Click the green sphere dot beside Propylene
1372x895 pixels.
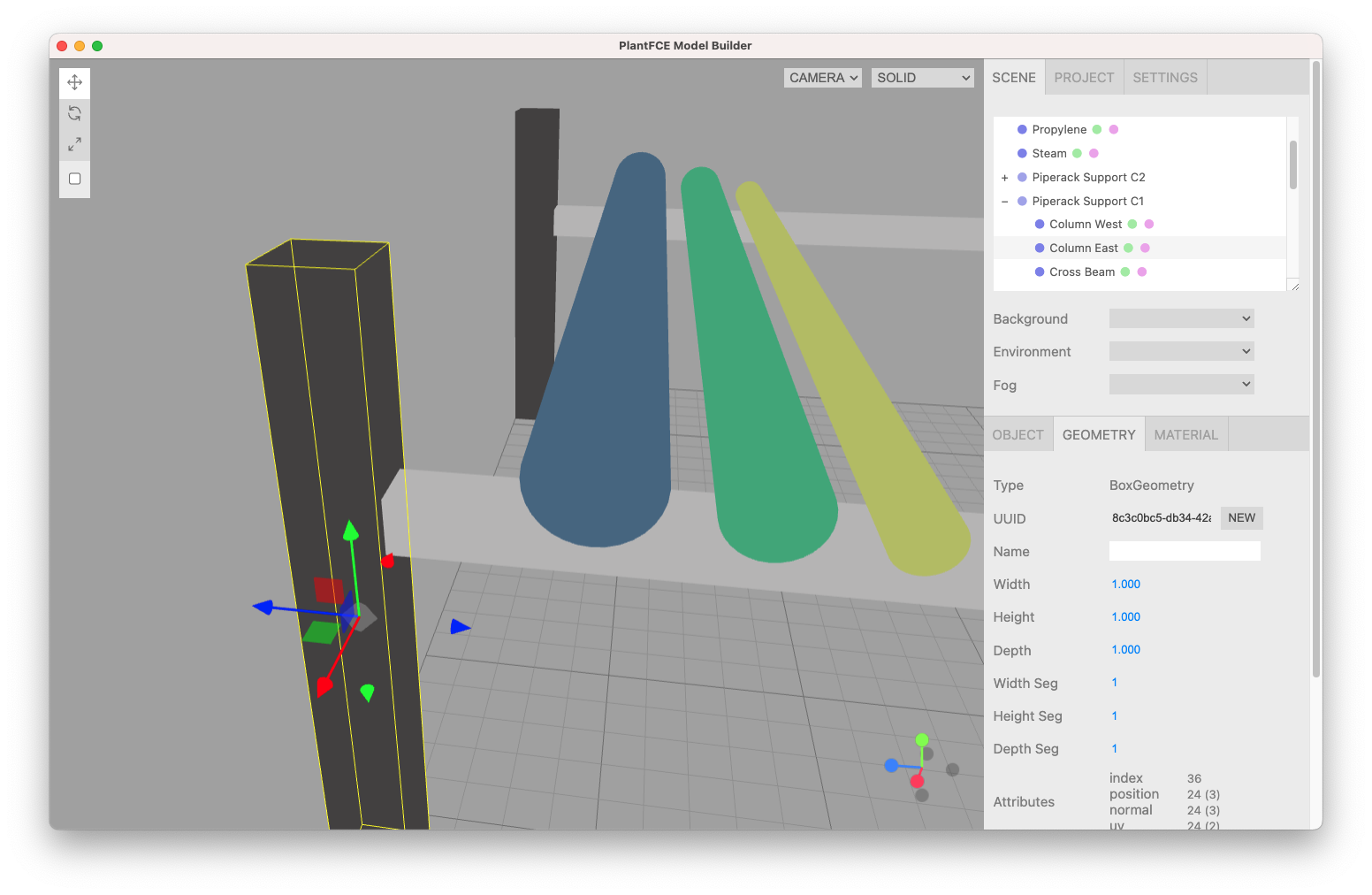[x=1097, y=128]
